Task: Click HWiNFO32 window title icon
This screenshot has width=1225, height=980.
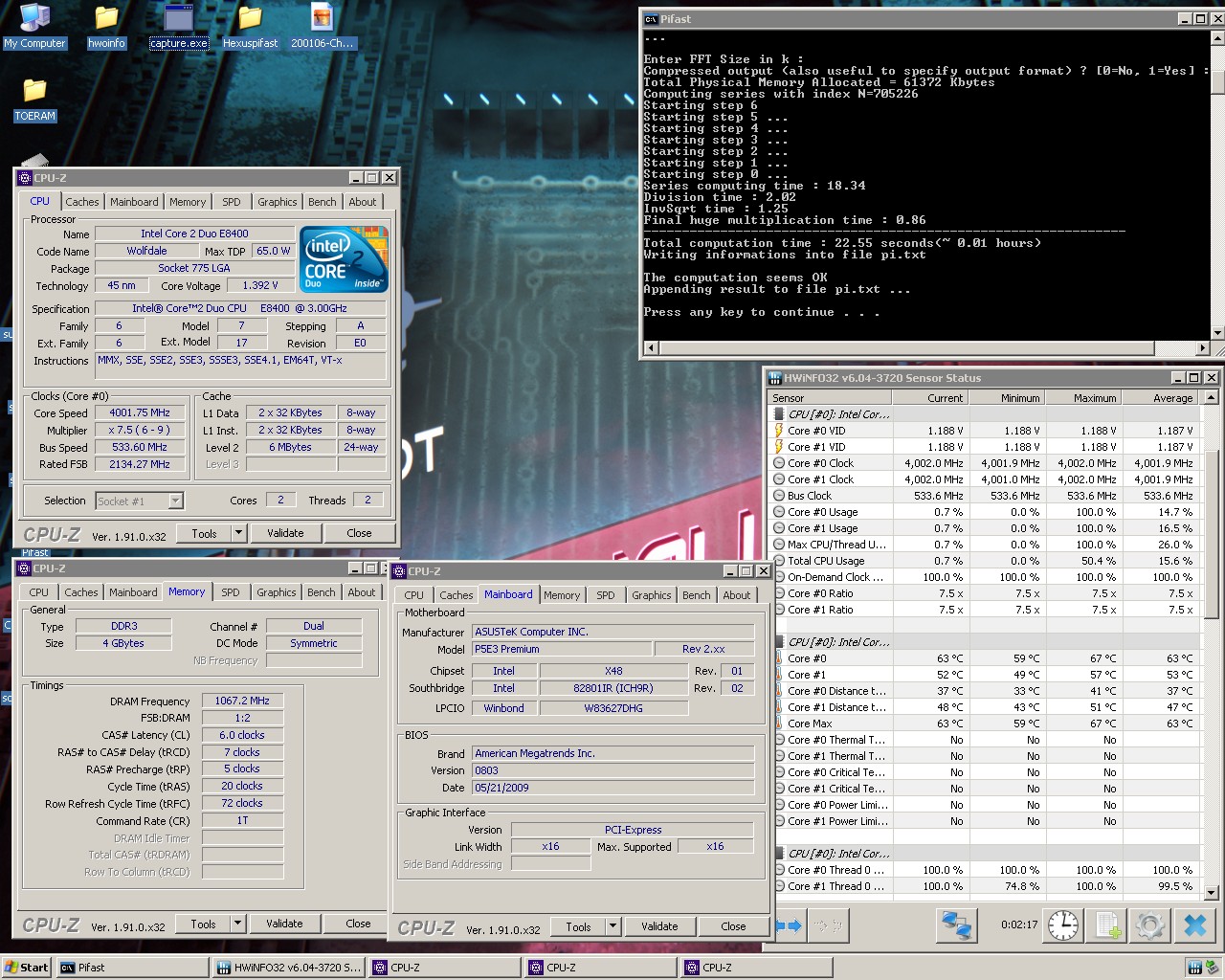Action: tap(775, 378)
